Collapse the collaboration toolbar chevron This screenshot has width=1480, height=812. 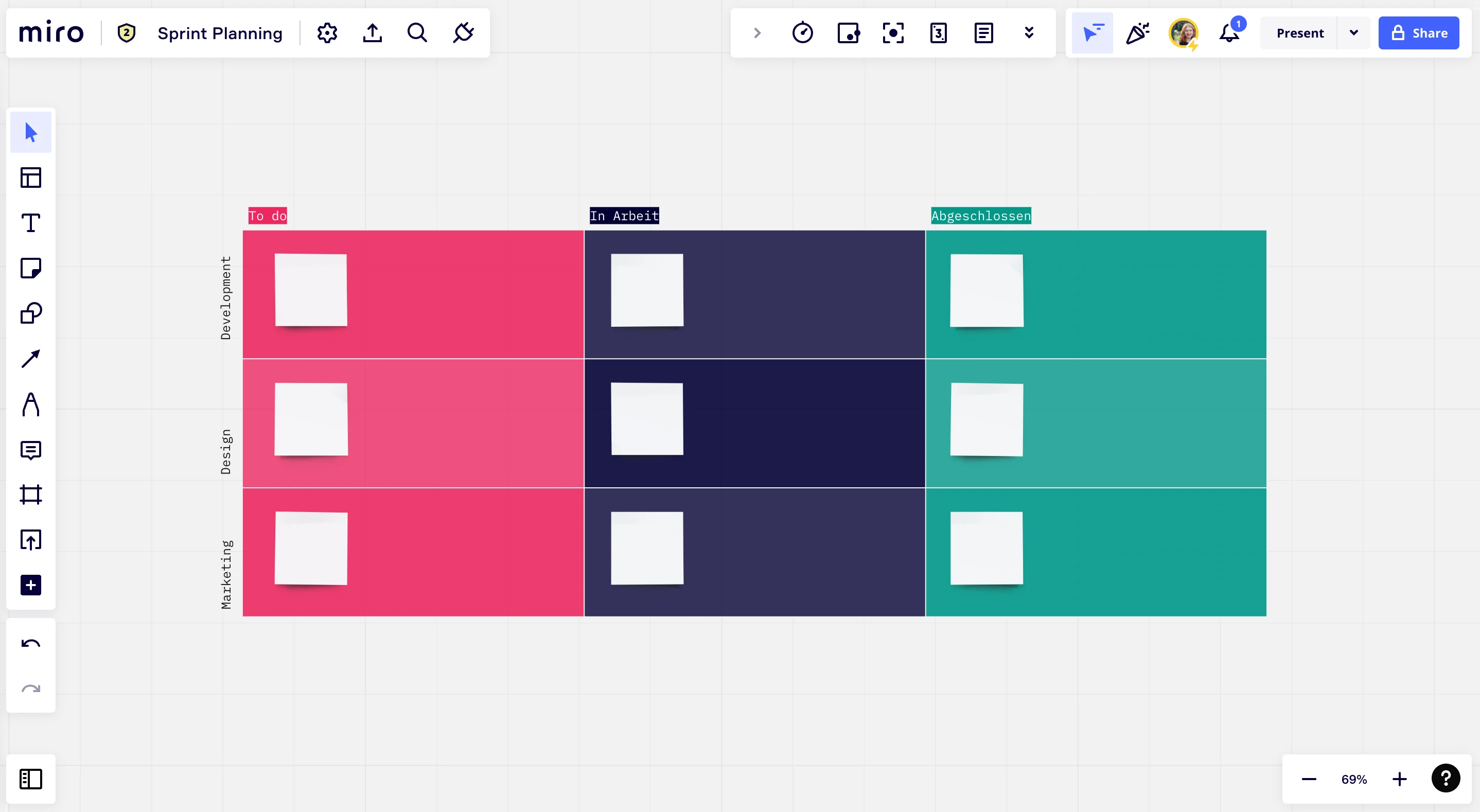click(x=757, y=33)
